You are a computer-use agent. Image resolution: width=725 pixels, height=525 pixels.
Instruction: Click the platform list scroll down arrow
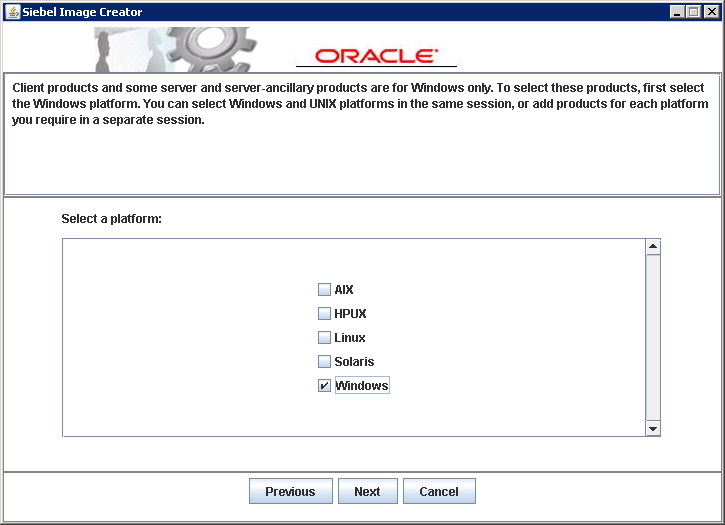click(653, 429)
